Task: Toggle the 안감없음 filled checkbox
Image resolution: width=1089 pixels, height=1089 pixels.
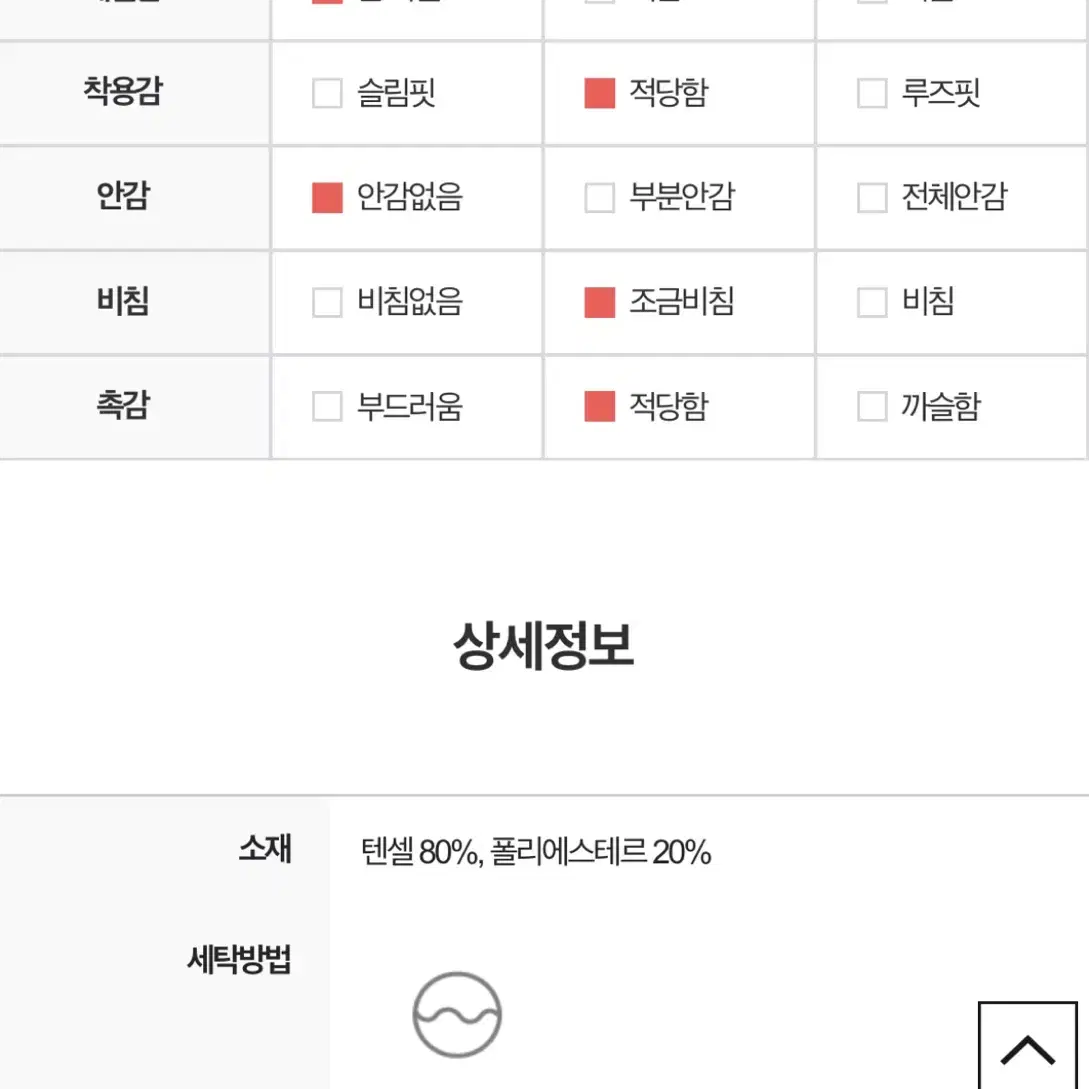Action: pyautogui.click(x=327, y=197)
